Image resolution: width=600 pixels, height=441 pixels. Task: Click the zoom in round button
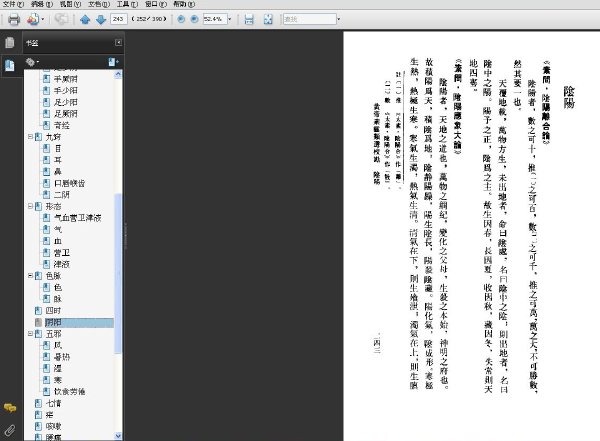(194, 19)
